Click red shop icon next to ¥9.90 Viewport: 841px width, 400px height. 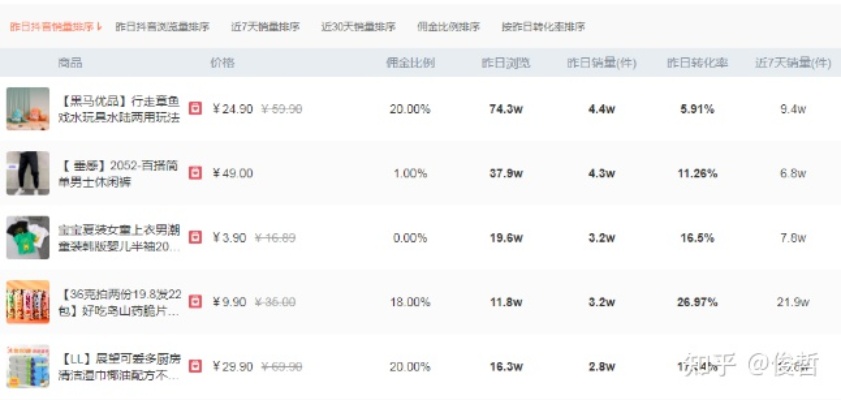[196, 302]
